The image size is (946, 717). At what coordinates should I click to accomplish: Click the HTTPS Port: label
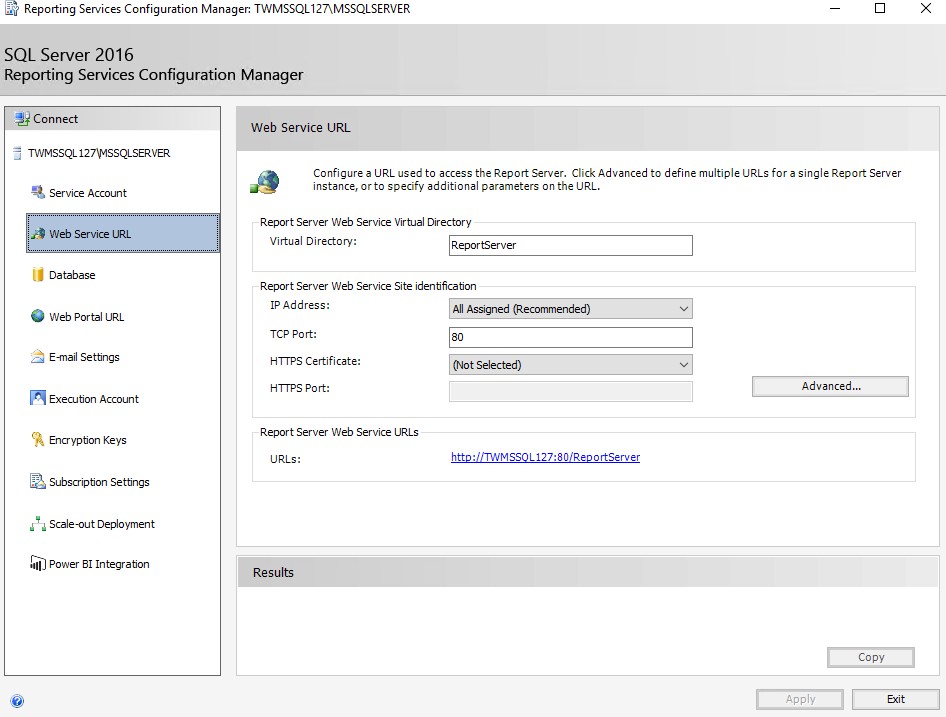(300, 388)
